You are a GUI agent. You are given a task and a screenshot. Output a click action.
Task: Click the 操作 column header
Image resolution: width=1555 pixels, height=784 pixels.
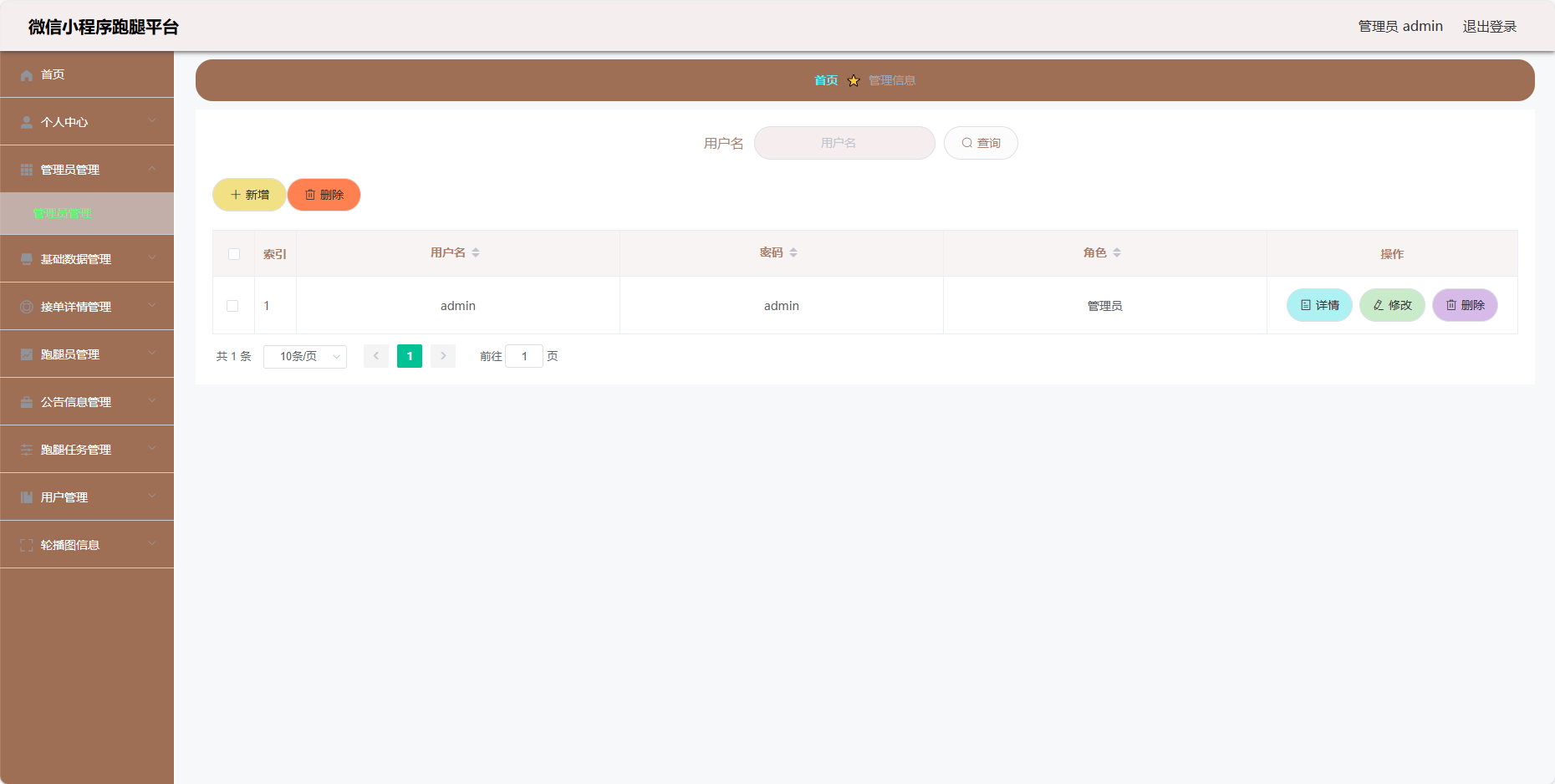(x=1392, y=254)
